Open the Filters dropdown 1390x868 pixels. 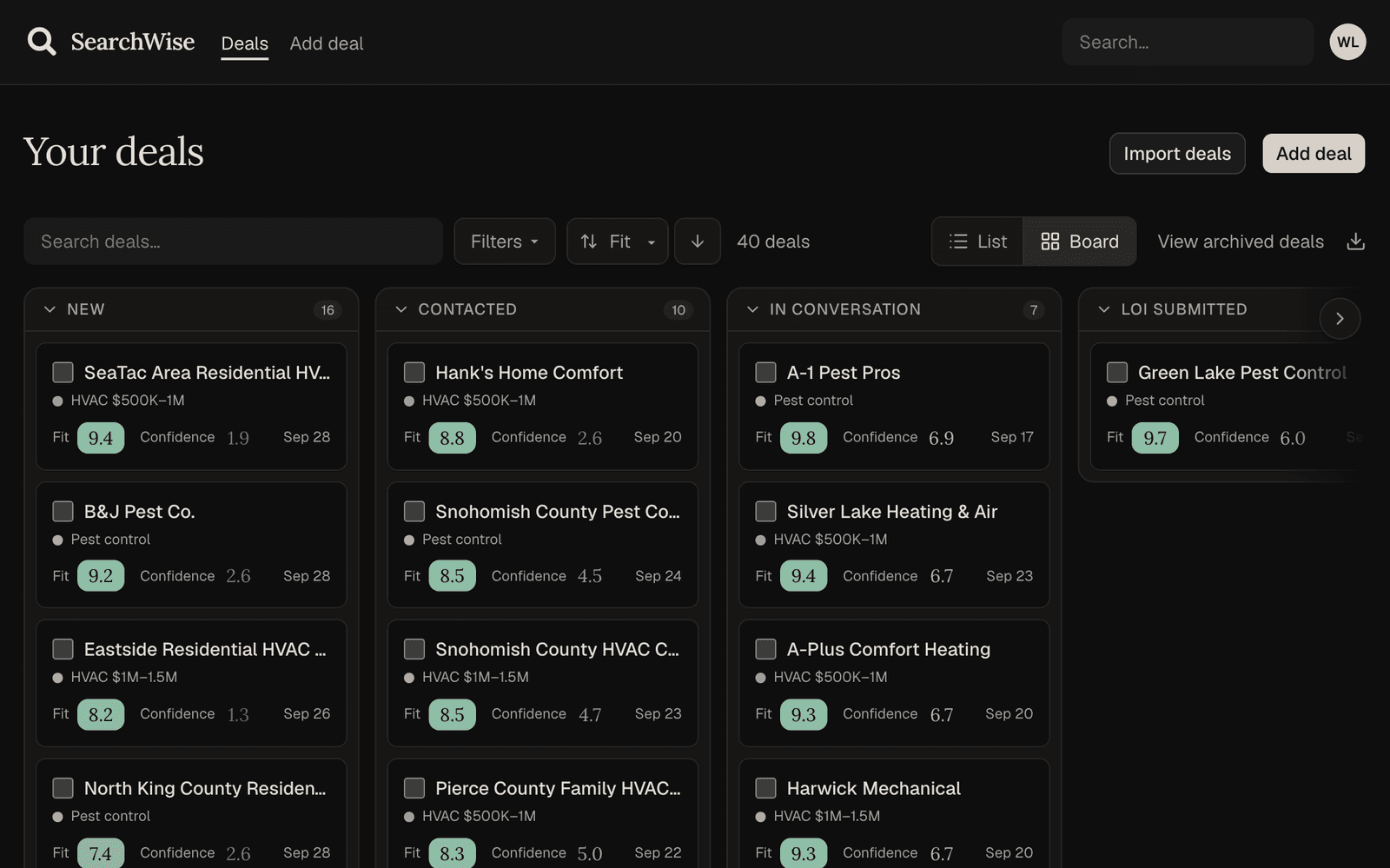pos(505,242)
